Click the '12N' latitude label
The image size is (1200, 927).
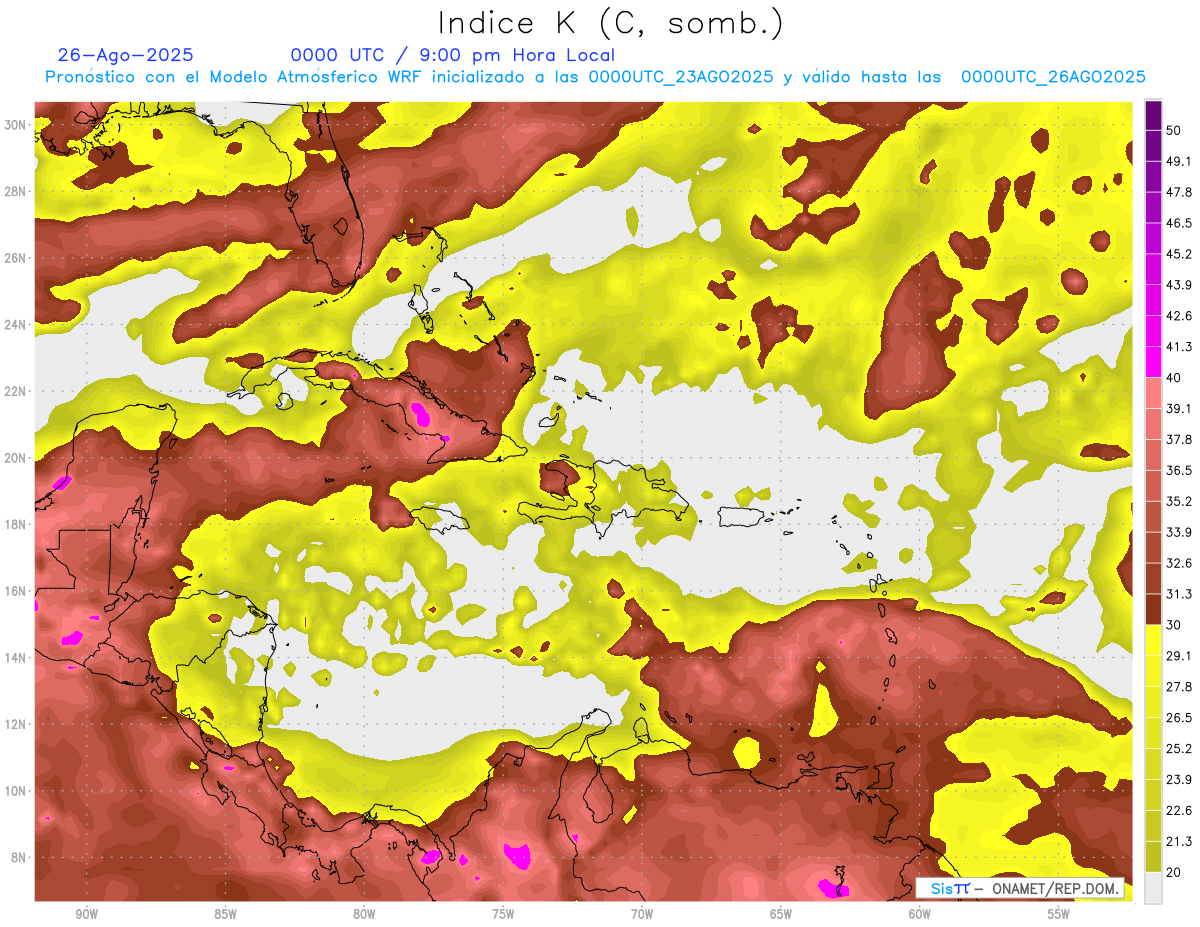tap(17, 724)
